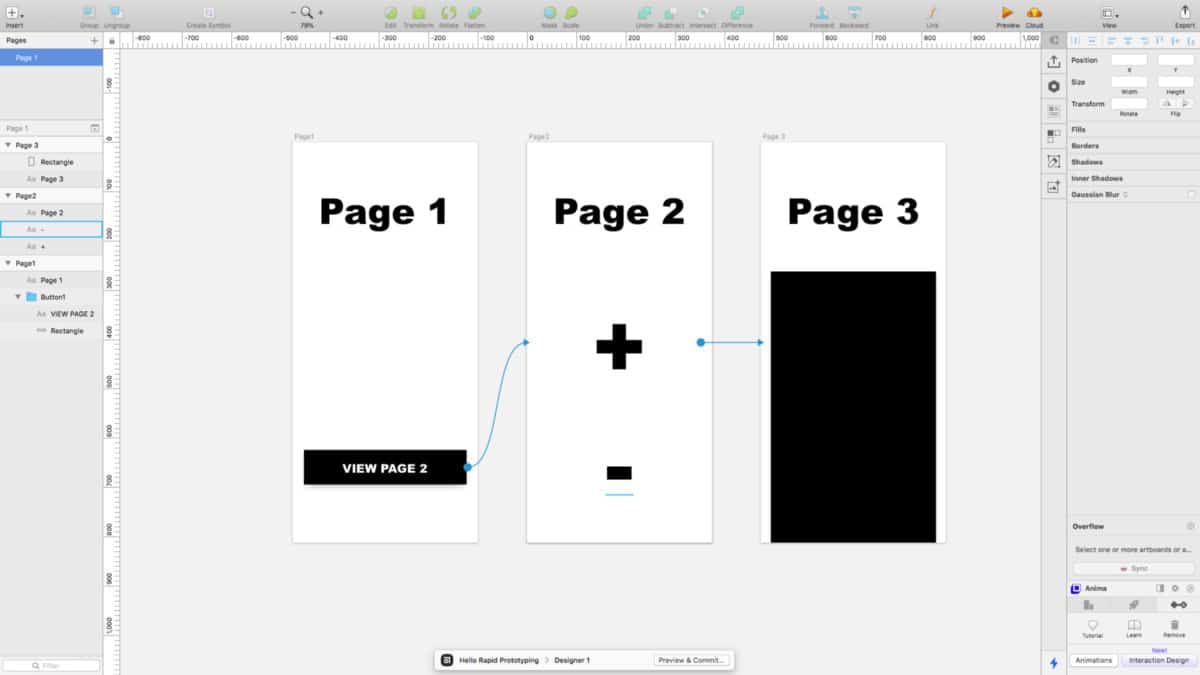Viewport: 1200px width, 675px height.
Task: Click the Export icon in toolbar
Action: (1185, 13)
